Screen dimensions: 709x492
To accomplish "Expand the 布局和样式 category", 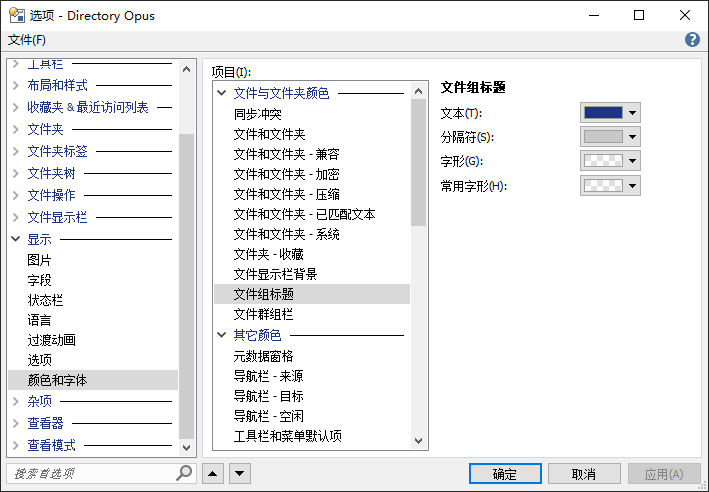I will (16, 85).
